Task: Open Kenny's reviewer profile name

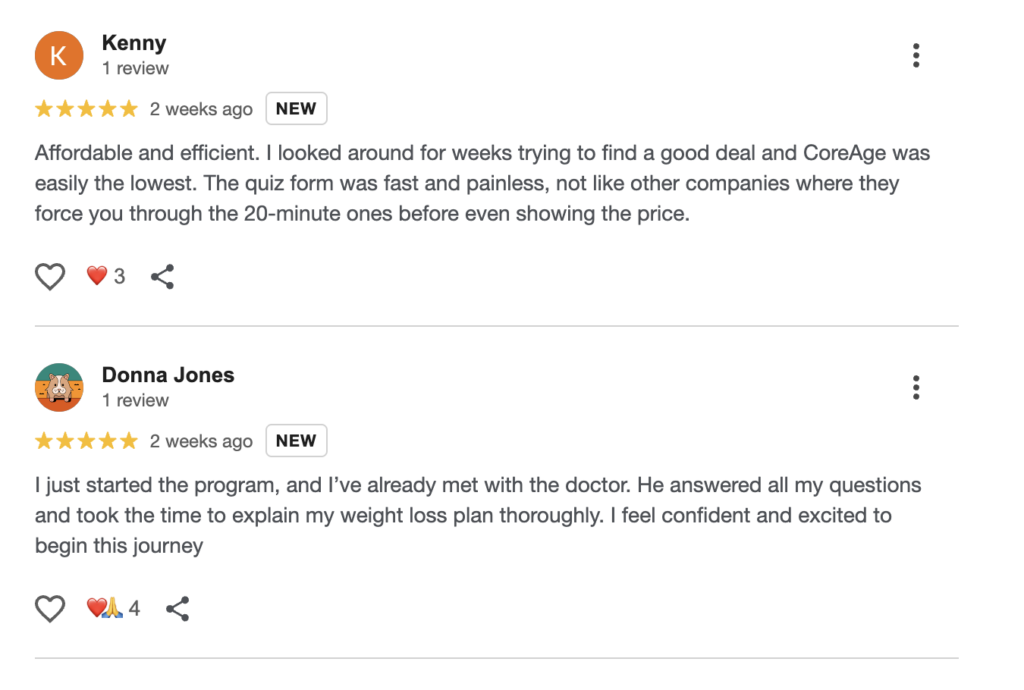Action: 134,43
